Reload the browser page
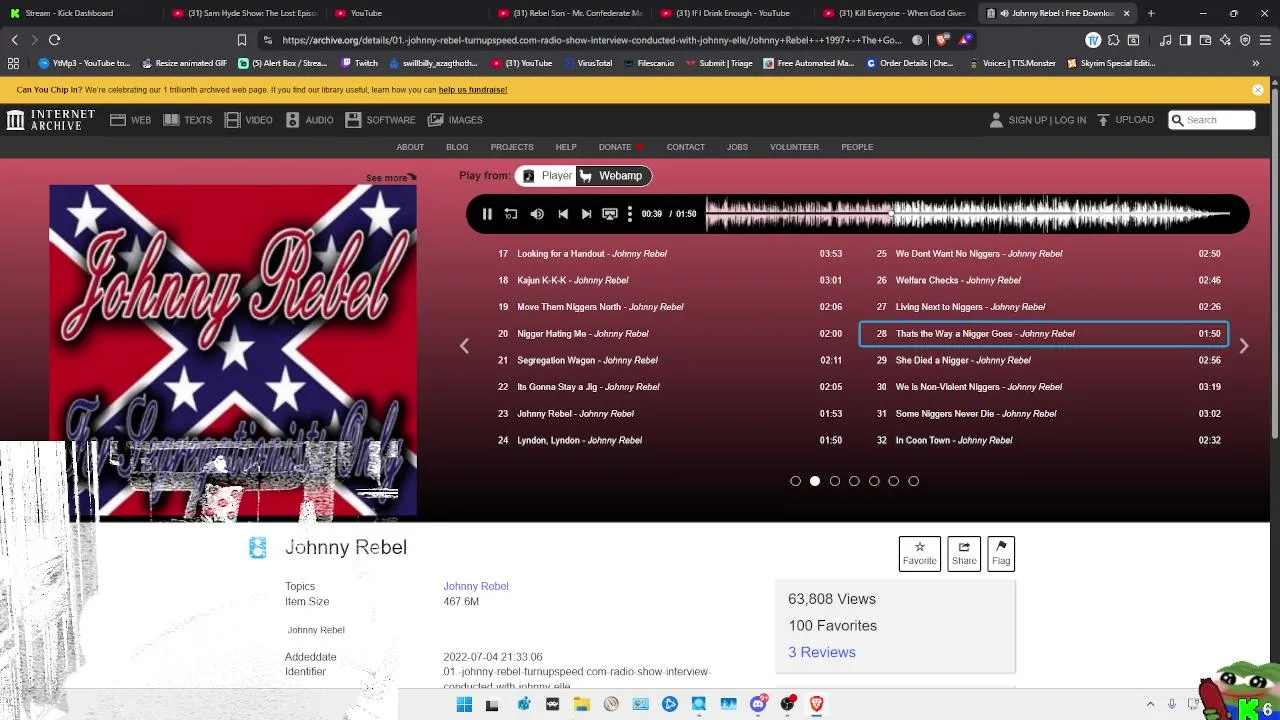Screen dimensions: 1280x720 tap(54, 40)
